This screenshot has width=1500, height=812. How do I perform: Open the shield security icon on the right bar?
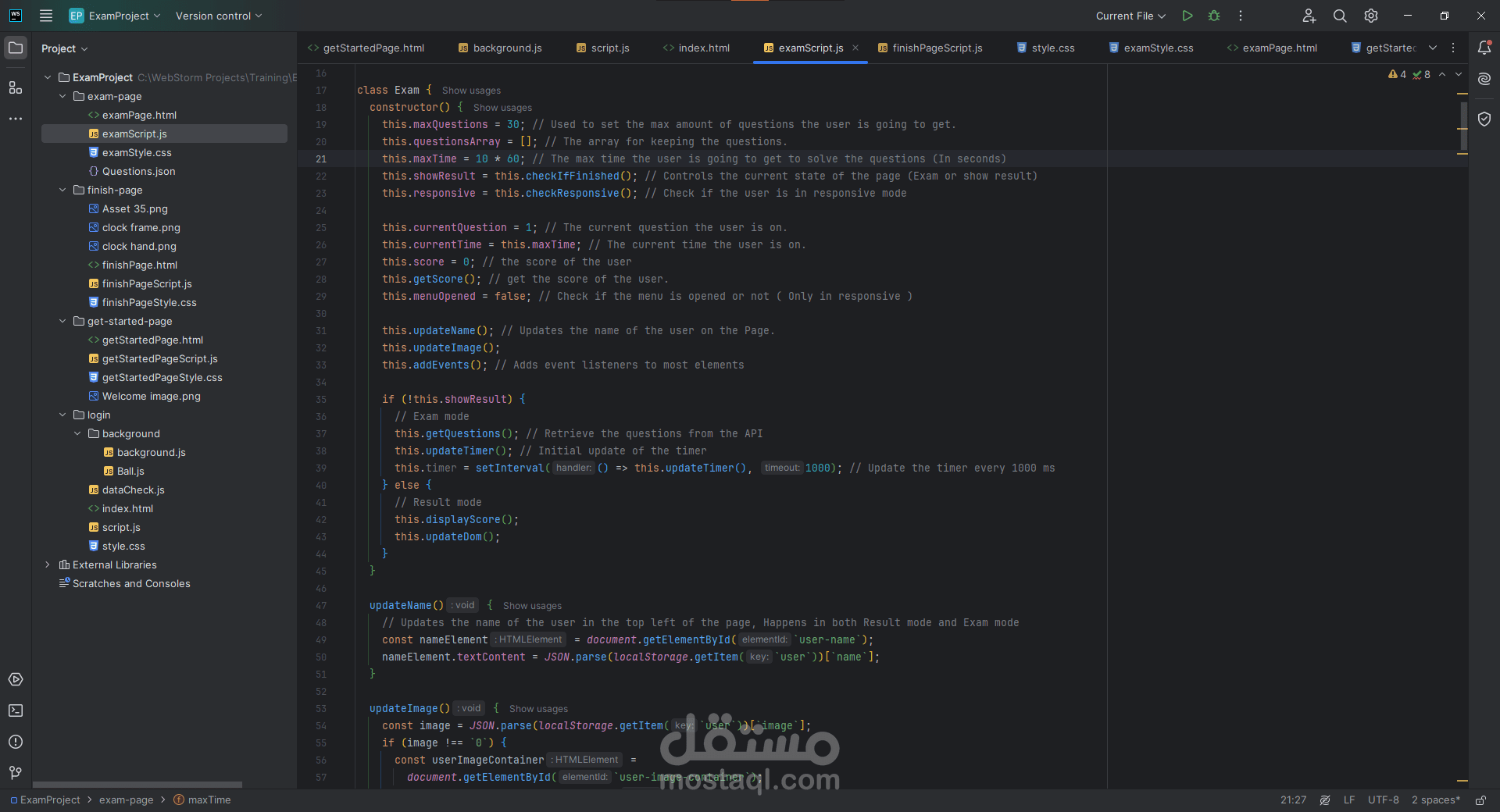pos(1484,119)
